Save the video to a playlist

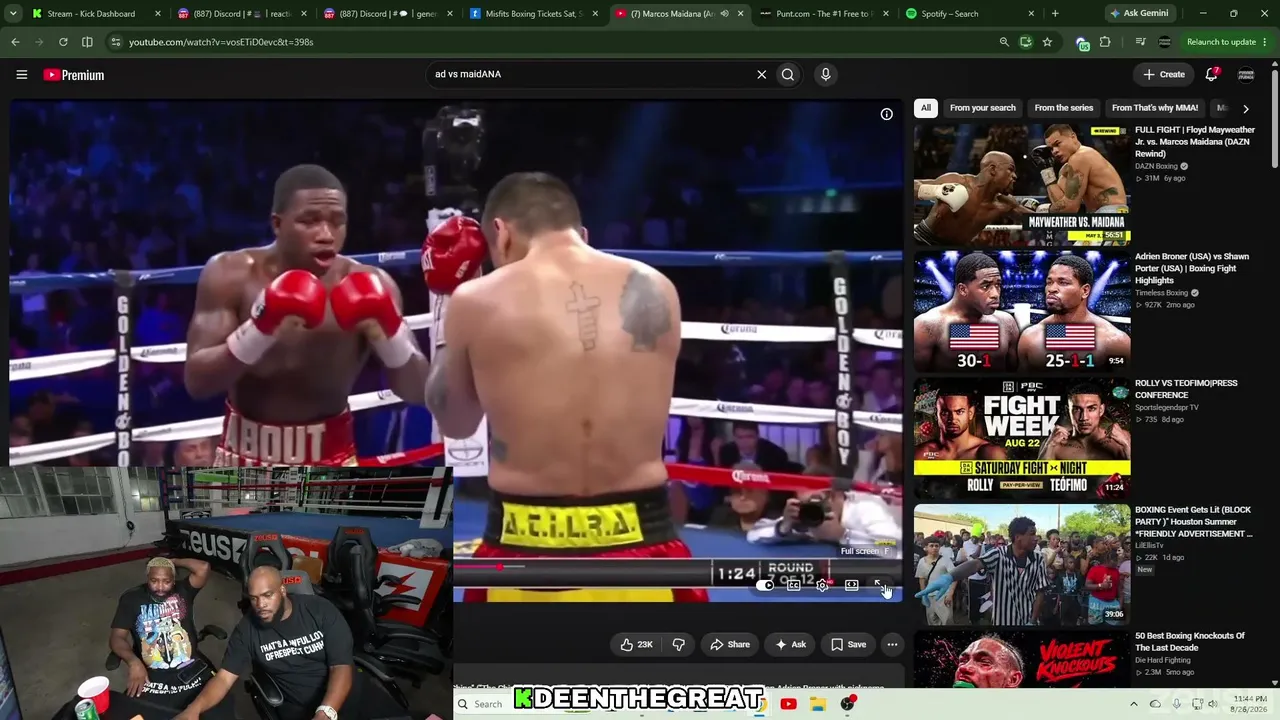coord(849,645)
